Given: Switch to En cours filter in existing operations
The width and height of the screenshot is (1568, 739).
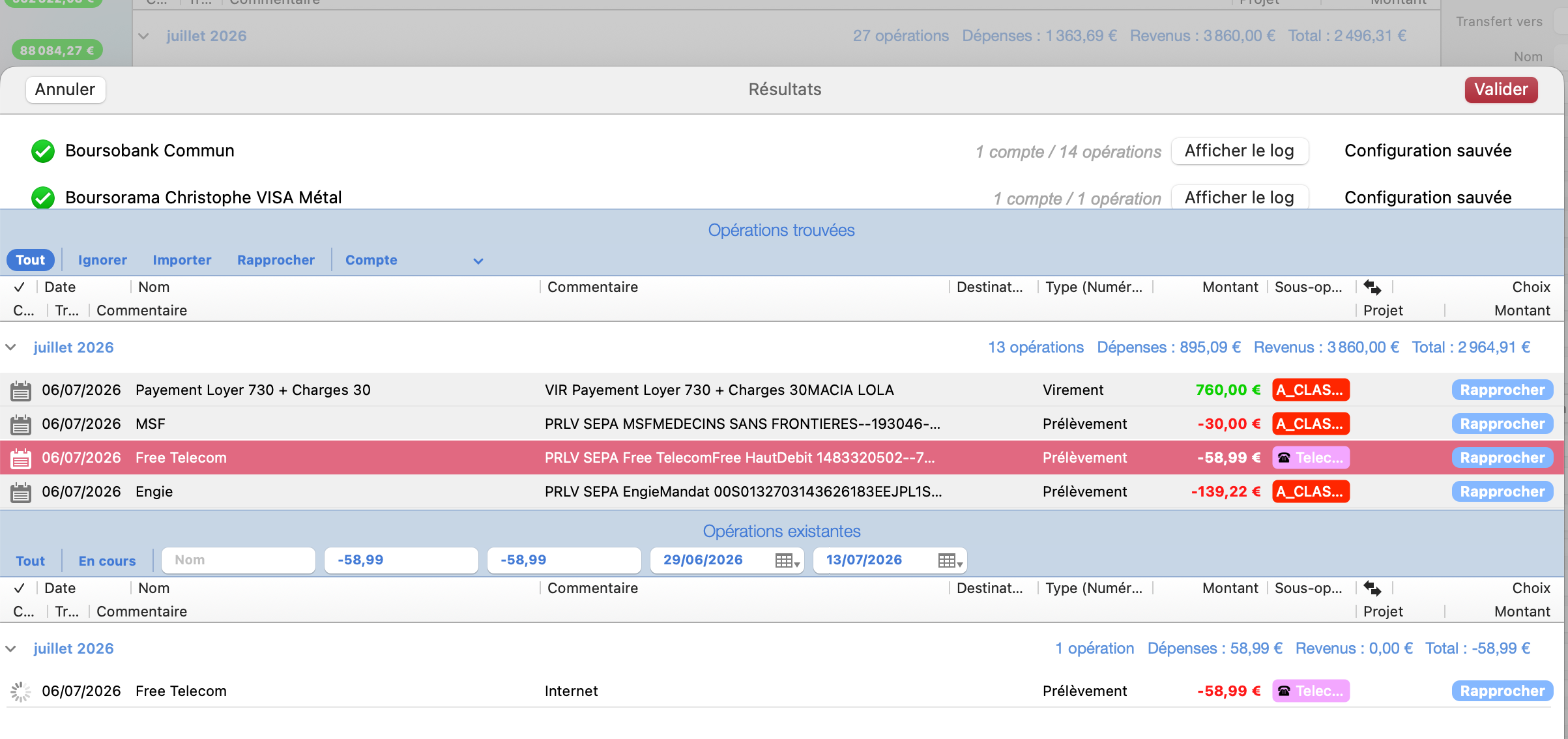Looking at the screenshot, I should pyautogui.click(x=107, y=561).
